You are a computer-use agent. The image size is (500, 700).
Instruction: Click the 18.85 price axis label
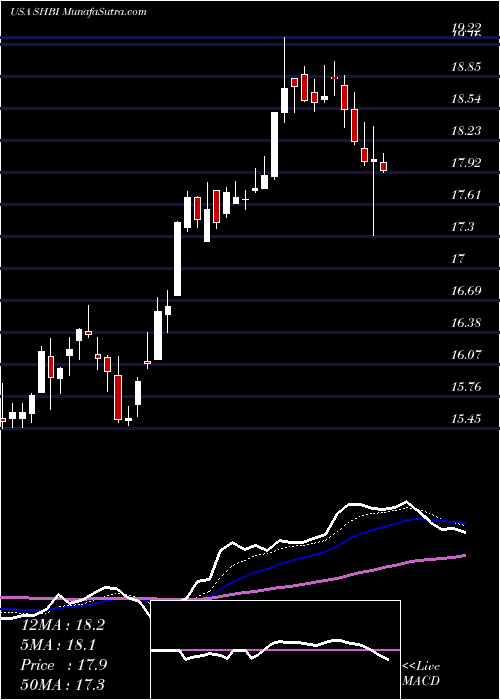click(x=466, y=67)
